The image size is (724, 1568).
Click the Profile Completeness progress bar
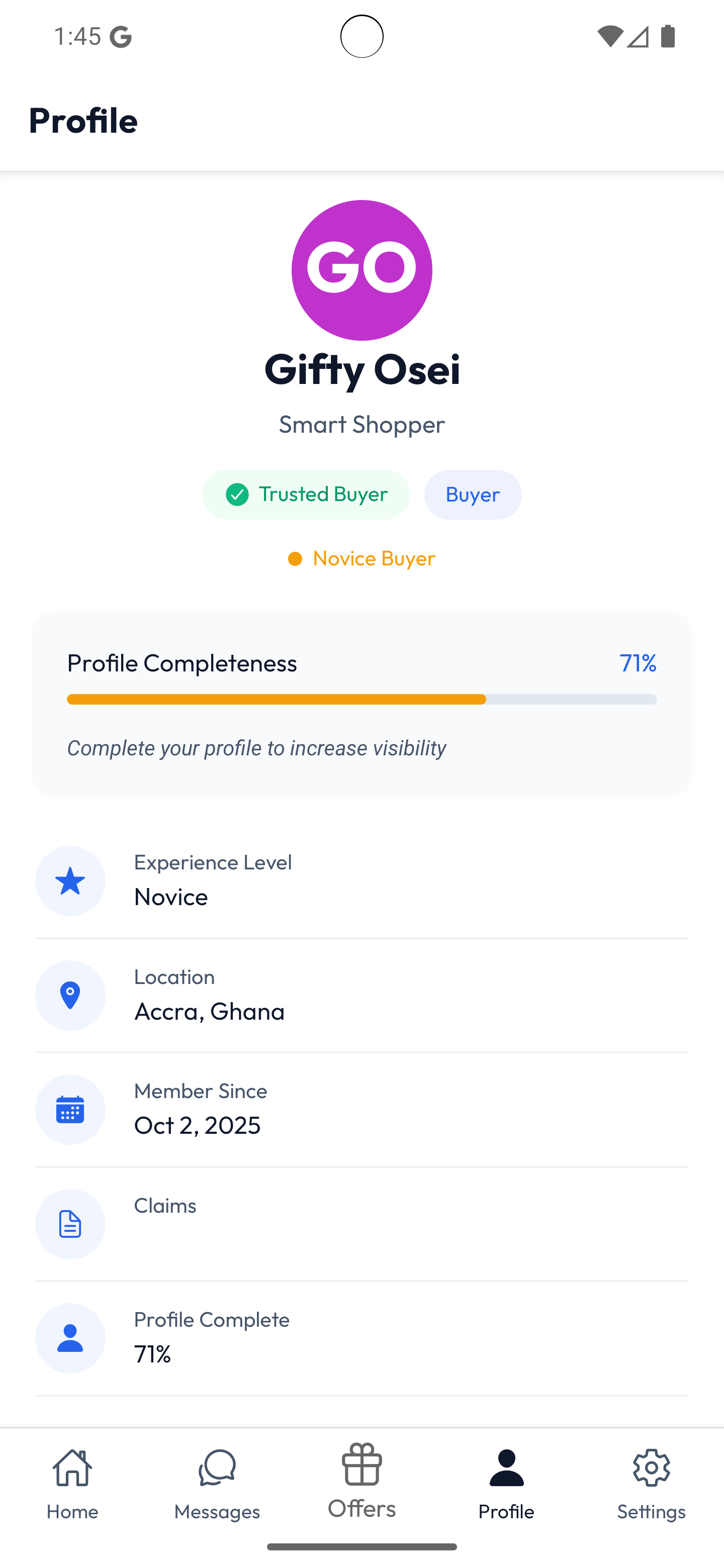coord(361,700)
